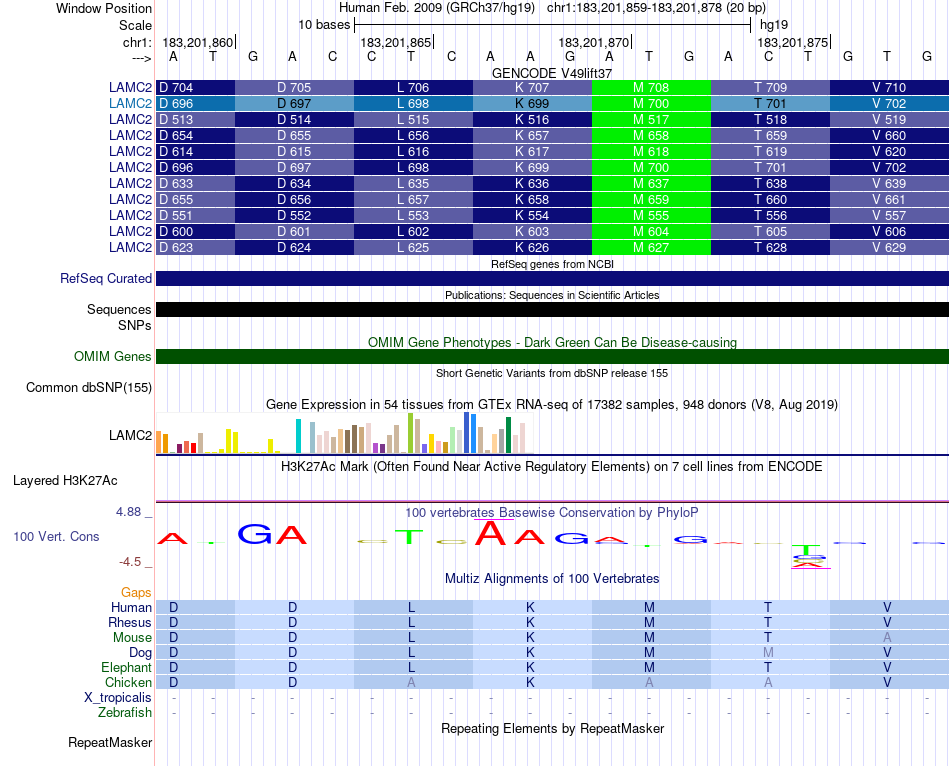
Task: Click the X_tropicalis species label
Action: click(118, 698)
